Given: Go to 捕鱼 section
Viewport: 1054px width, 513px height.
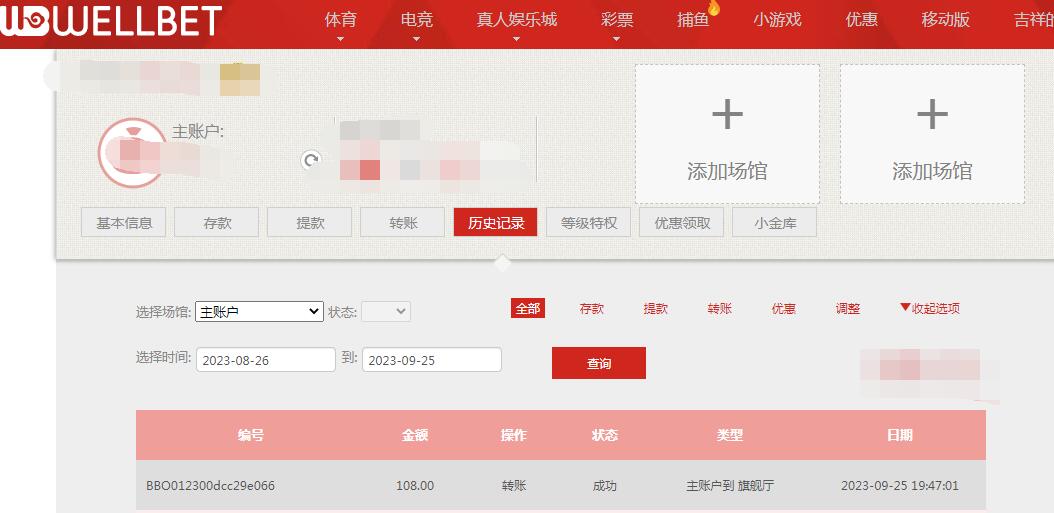Looking at the screenshot, I should tap(693, 20).
